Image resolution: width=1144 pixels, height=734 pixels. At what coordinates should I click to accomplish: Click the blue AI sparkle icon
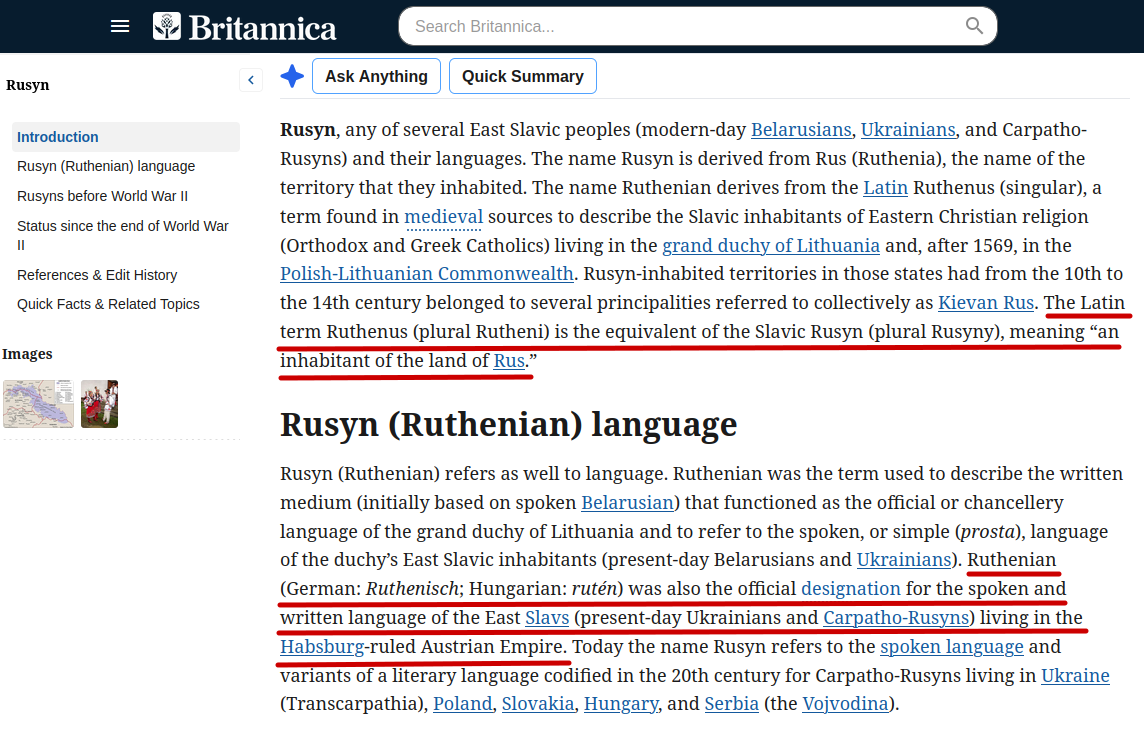click(292, 76)
